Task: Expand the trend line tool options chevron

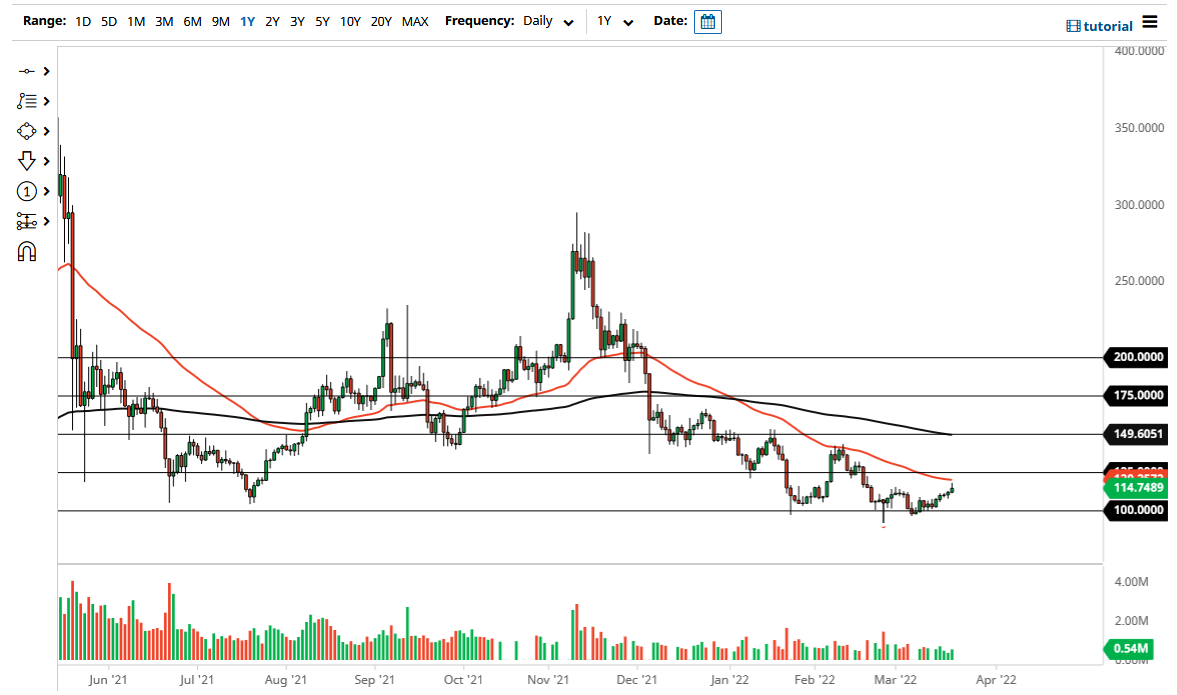Action: [45, 70]
